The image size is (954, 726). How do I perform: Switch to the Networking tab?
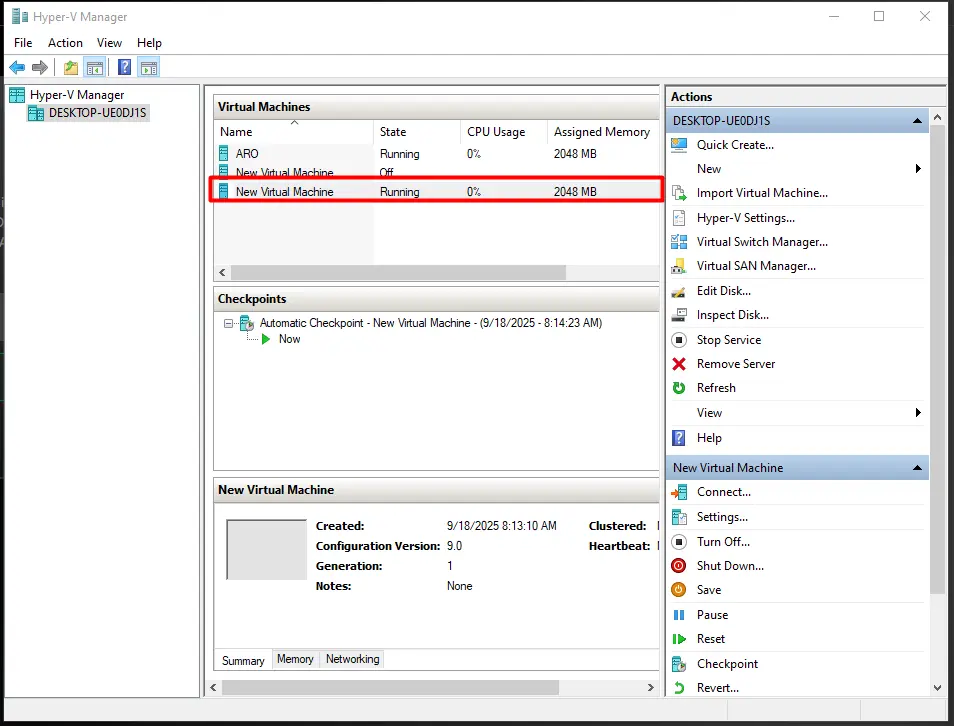tap(352, 658)
